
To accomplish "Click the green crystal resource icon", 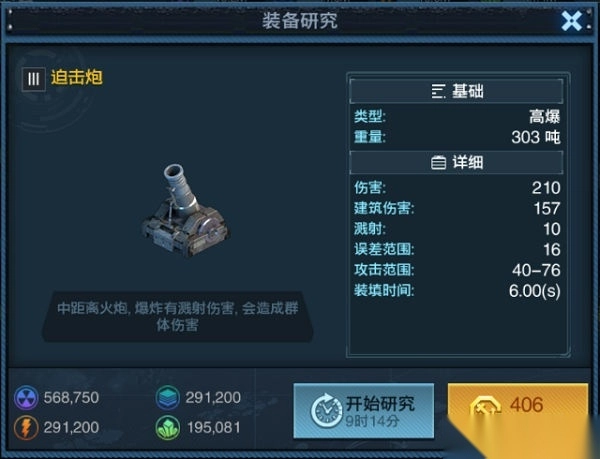I will click(x=168, y=427).
